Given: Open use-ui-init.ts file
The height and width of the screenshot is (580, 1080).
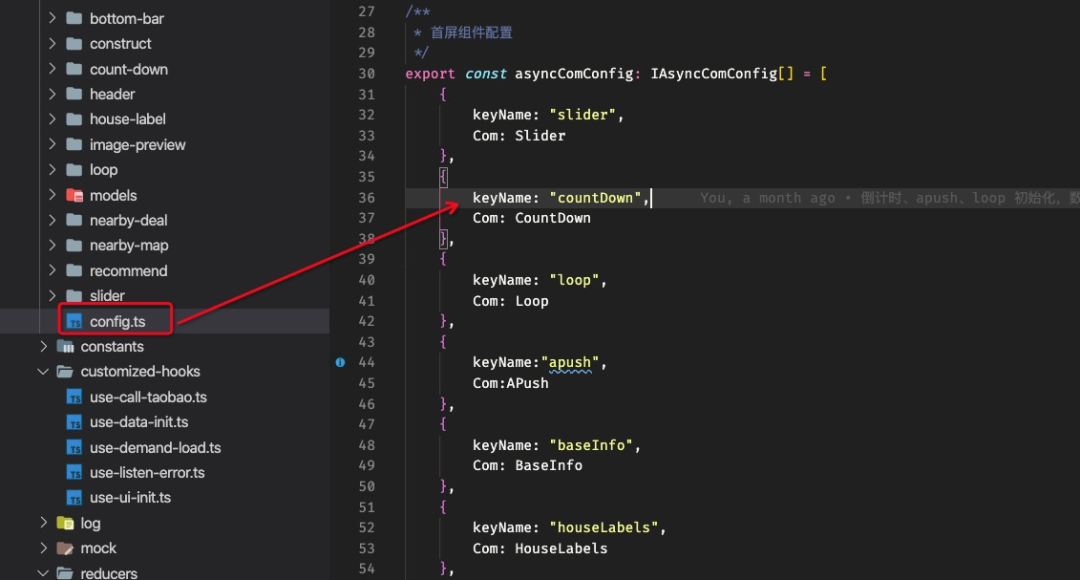Looking at the screenshot, I should (130, 497).
